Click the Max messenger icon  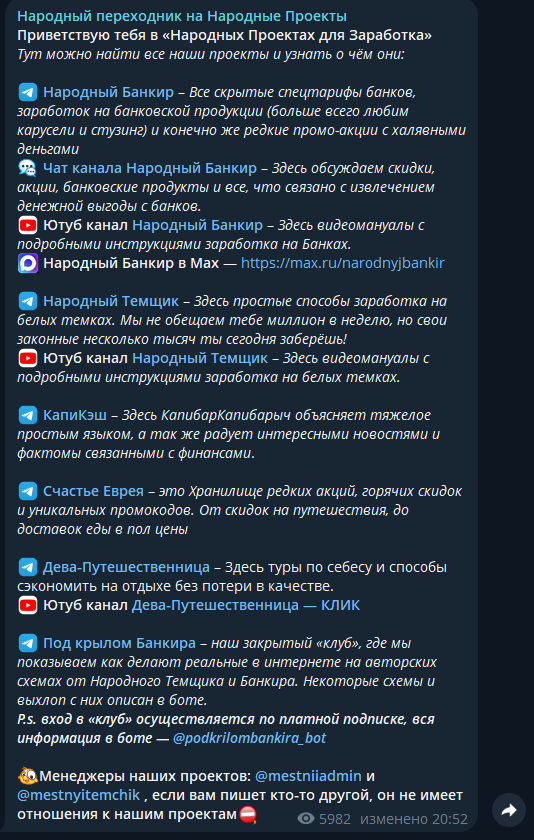(x=28, y=264)
